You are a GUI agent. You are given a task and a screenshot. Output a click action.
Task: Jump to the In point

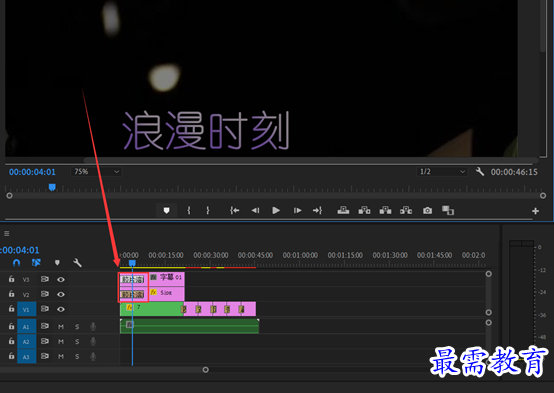tap(235, 211)
